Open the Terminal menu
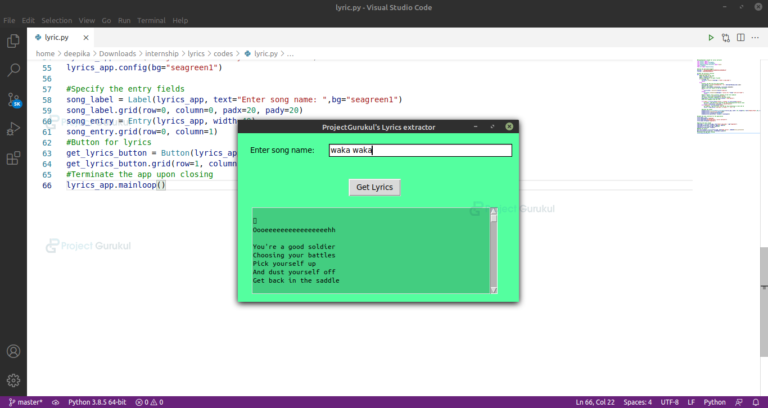 click(151, 21)
